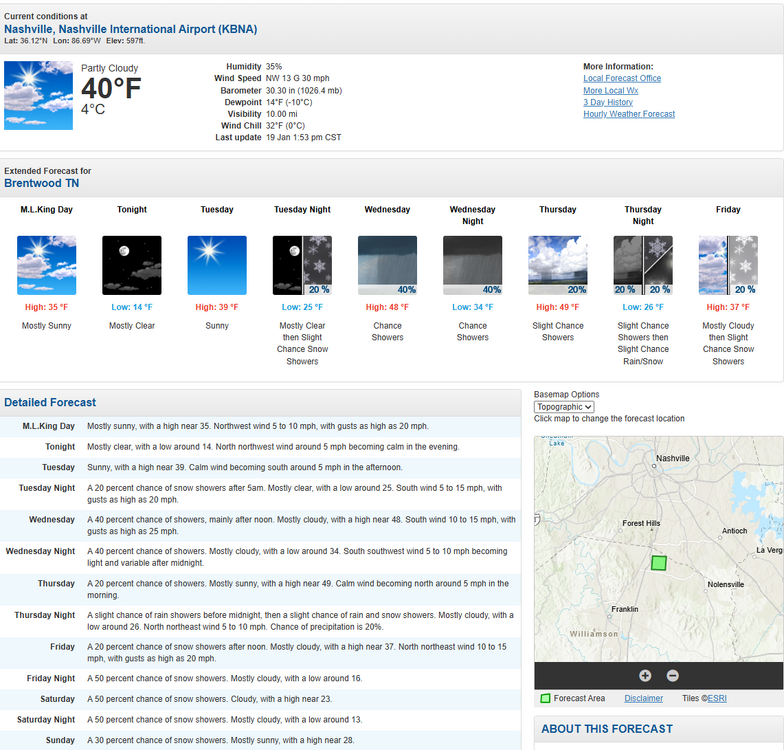Click the Disclaimer link below map
The image size is (784, 750).
tap(643, 699)
